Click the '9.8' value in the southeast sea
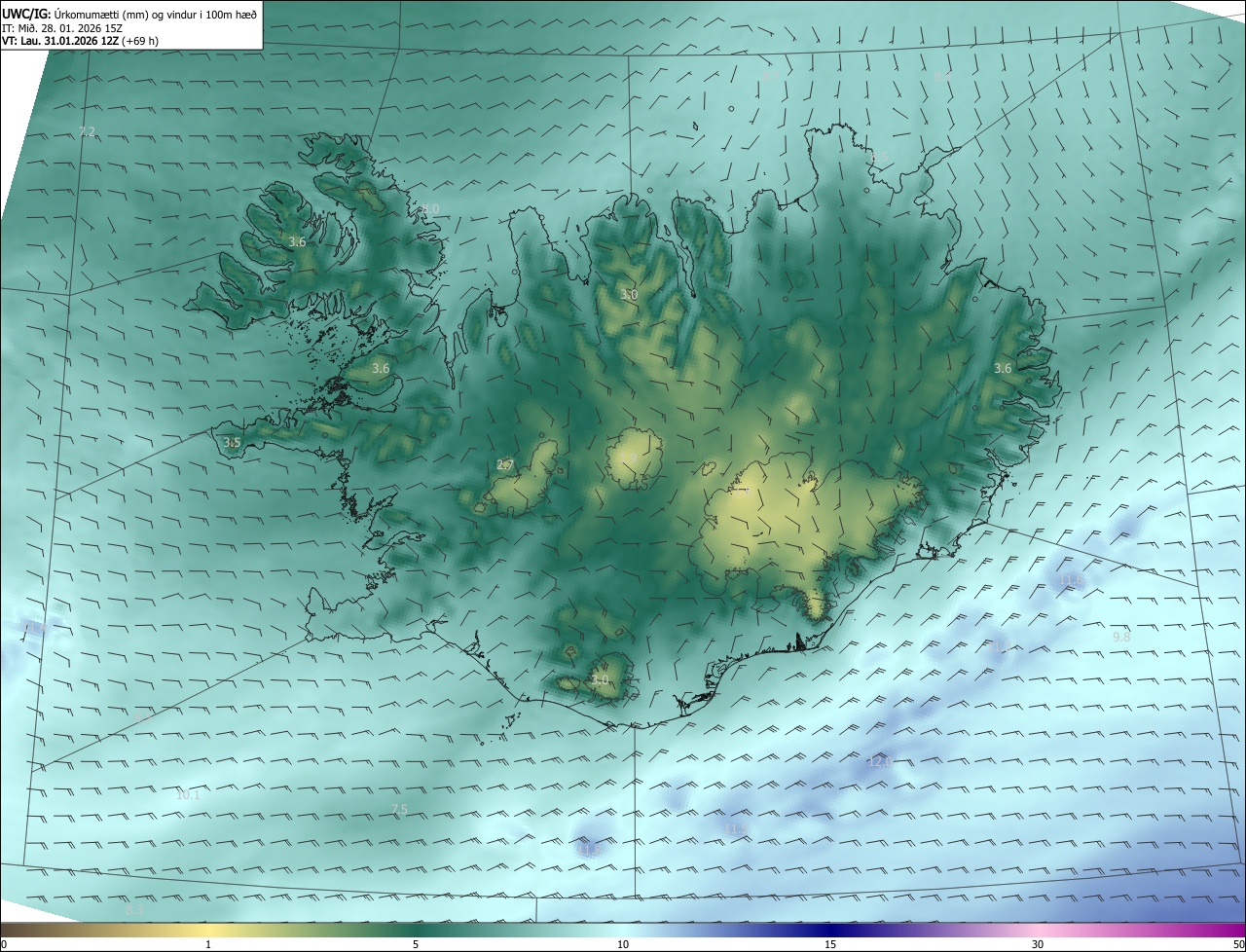This screenshot has width=1246, height=952. [1121, 636]
